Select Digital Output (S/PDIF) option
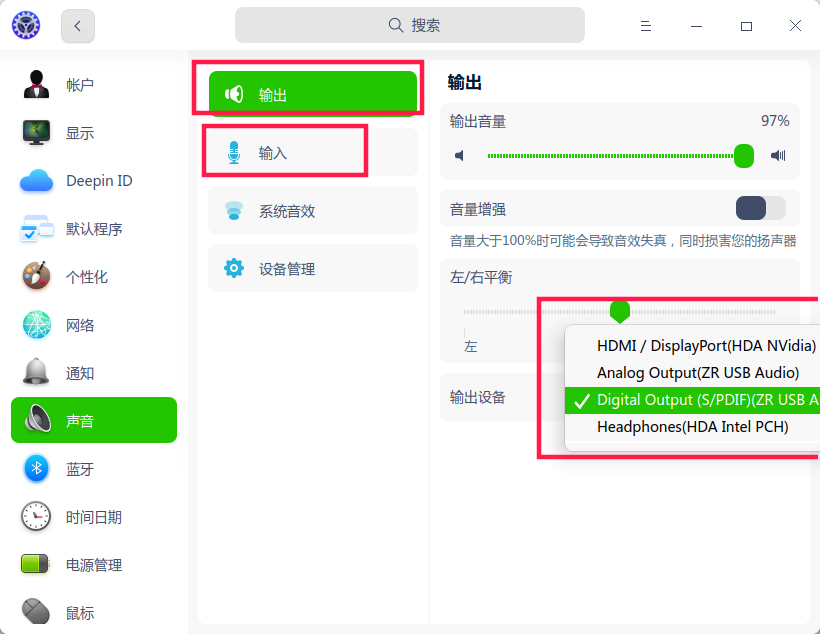820x634 pixels. pyautogui.click(x=692, y=400)
